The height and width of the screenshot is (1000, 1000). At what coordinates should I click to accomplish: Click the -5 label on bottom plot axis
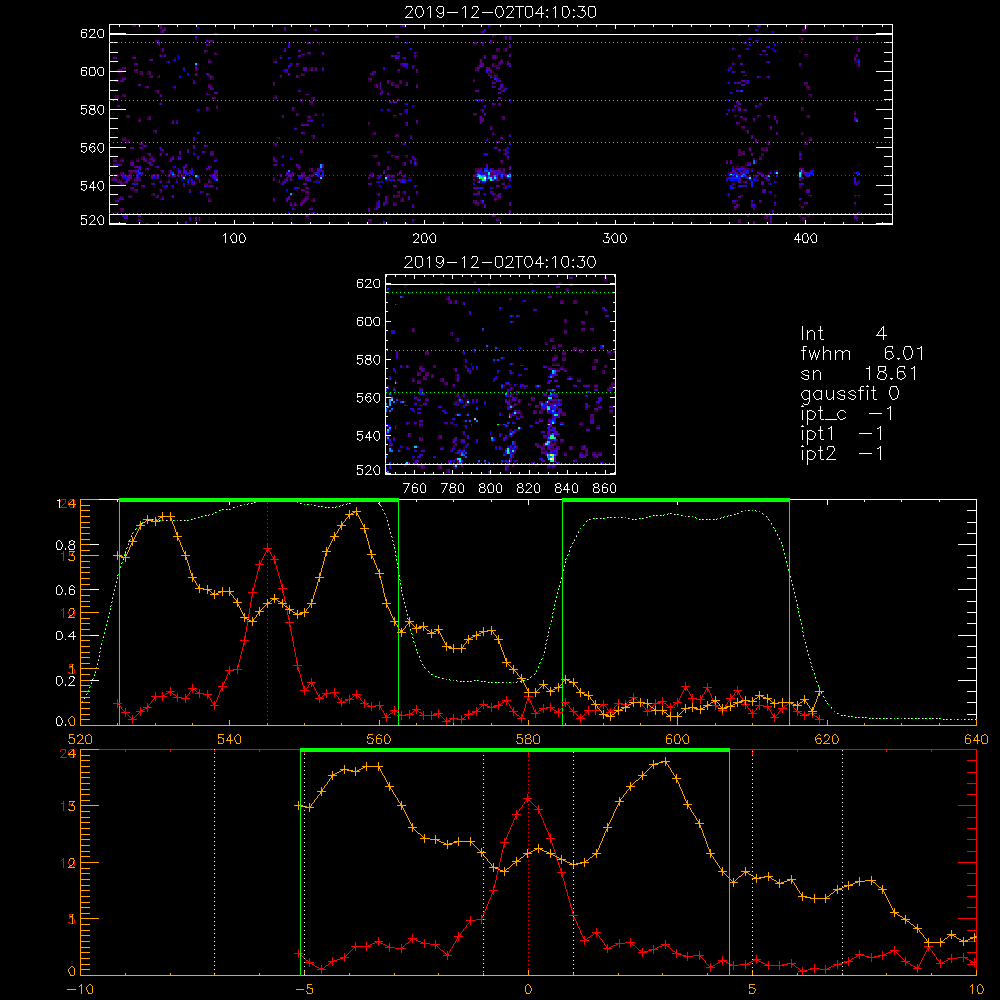click(x=305, y=990)
